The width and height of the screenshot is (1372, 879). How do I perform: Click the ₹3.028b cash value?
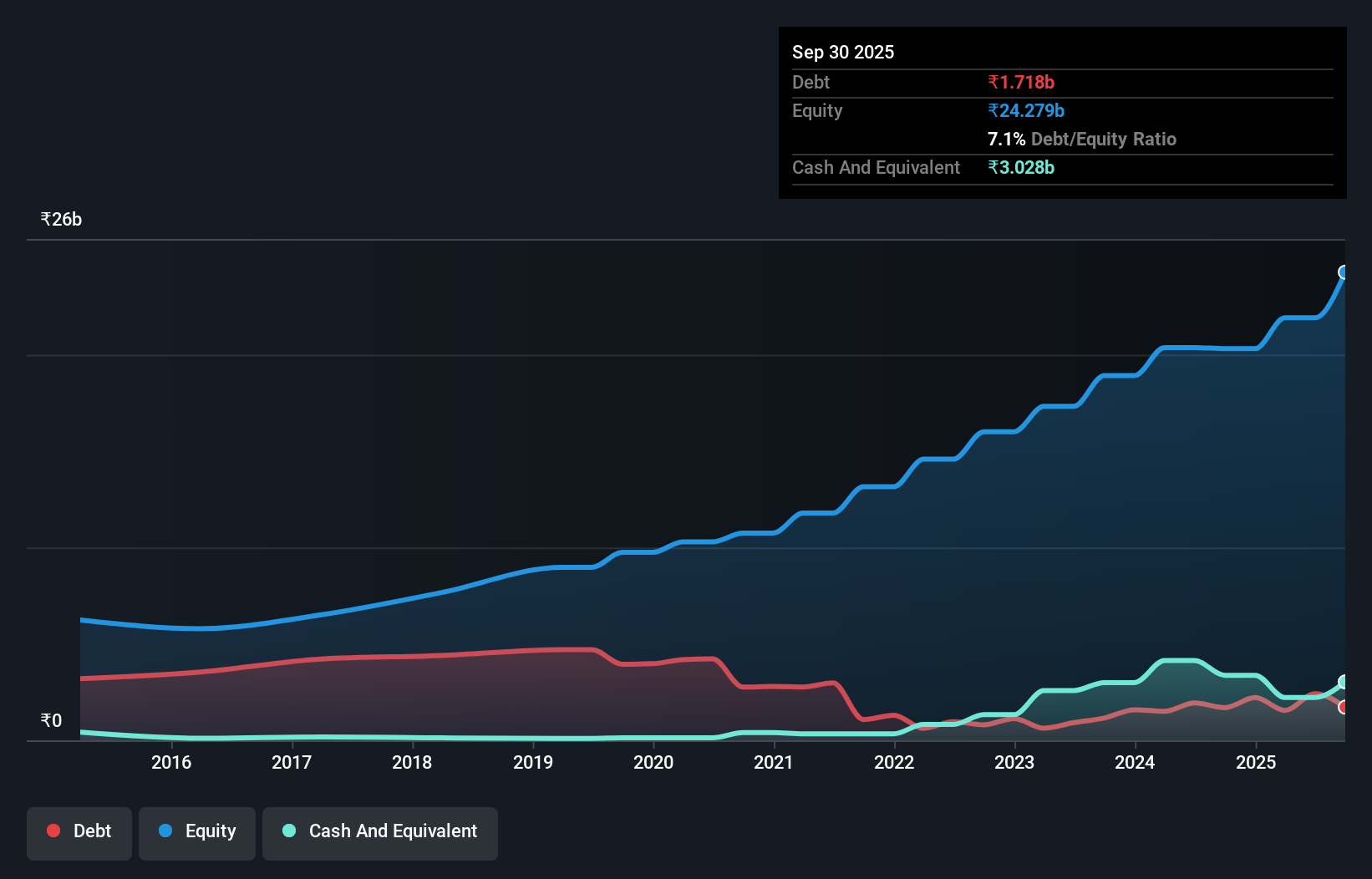tap(1021, 167)
